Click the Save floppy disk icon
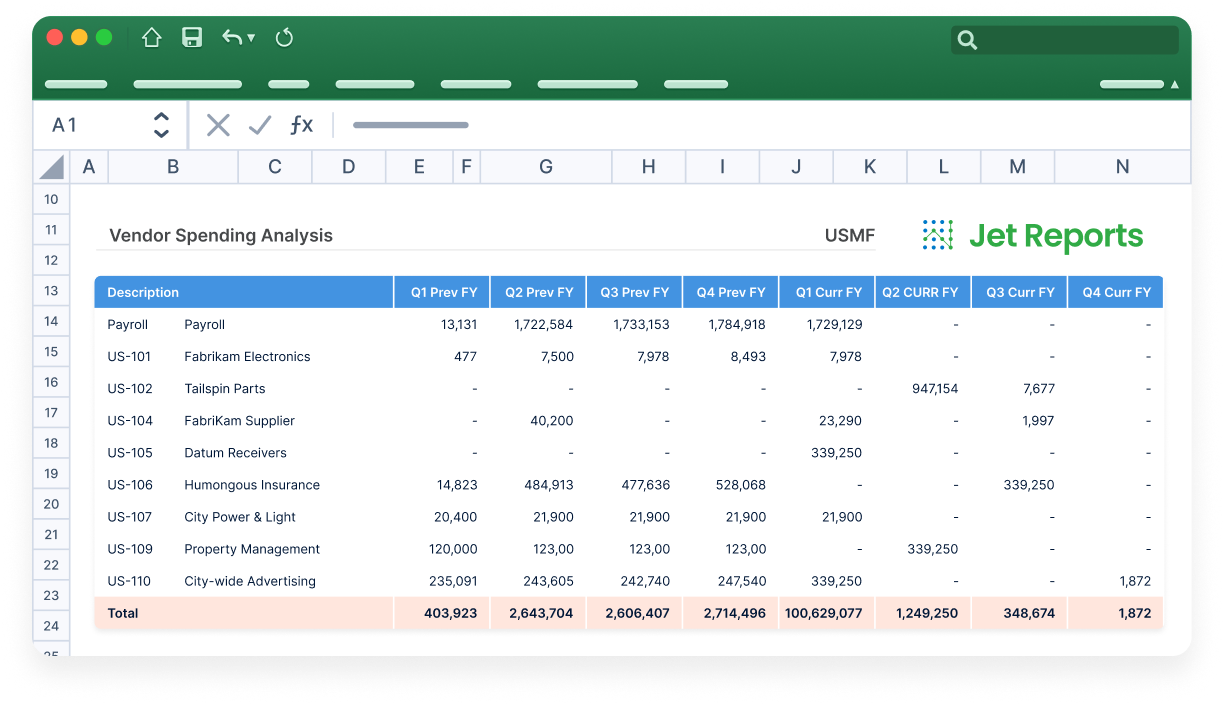The height and width of the screenshot is (704, 1224). 192,38
